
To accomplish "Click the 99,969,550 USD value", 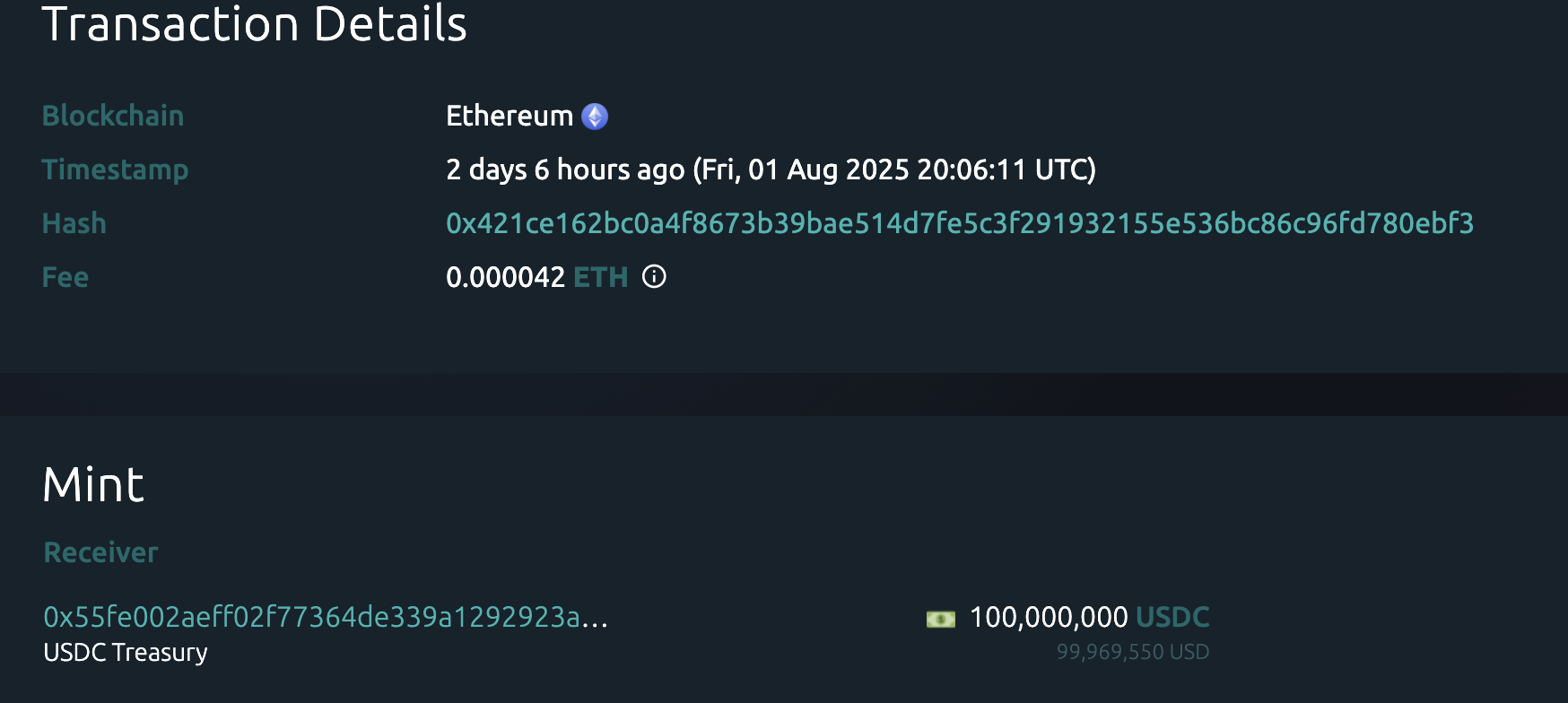I will pyautogui.click(x=1133, y=652).
